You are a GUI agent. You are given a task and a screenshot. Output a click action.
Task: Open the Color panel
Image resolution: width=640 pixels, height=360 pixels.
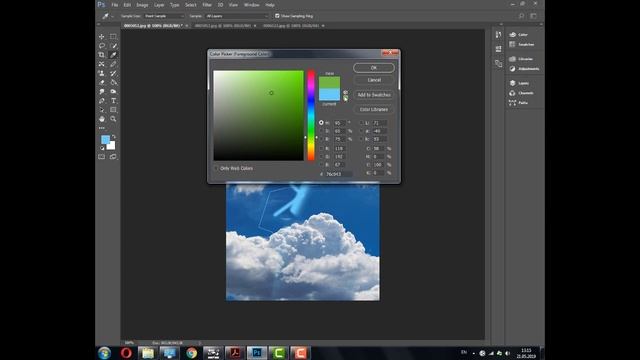(x=519, y=35)
